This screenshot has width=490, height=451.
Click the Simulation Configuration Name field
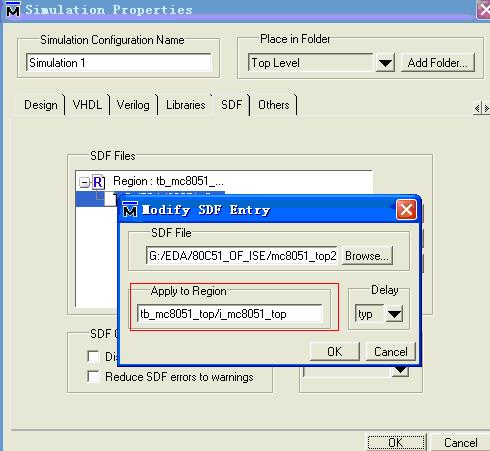pos(119,62)
